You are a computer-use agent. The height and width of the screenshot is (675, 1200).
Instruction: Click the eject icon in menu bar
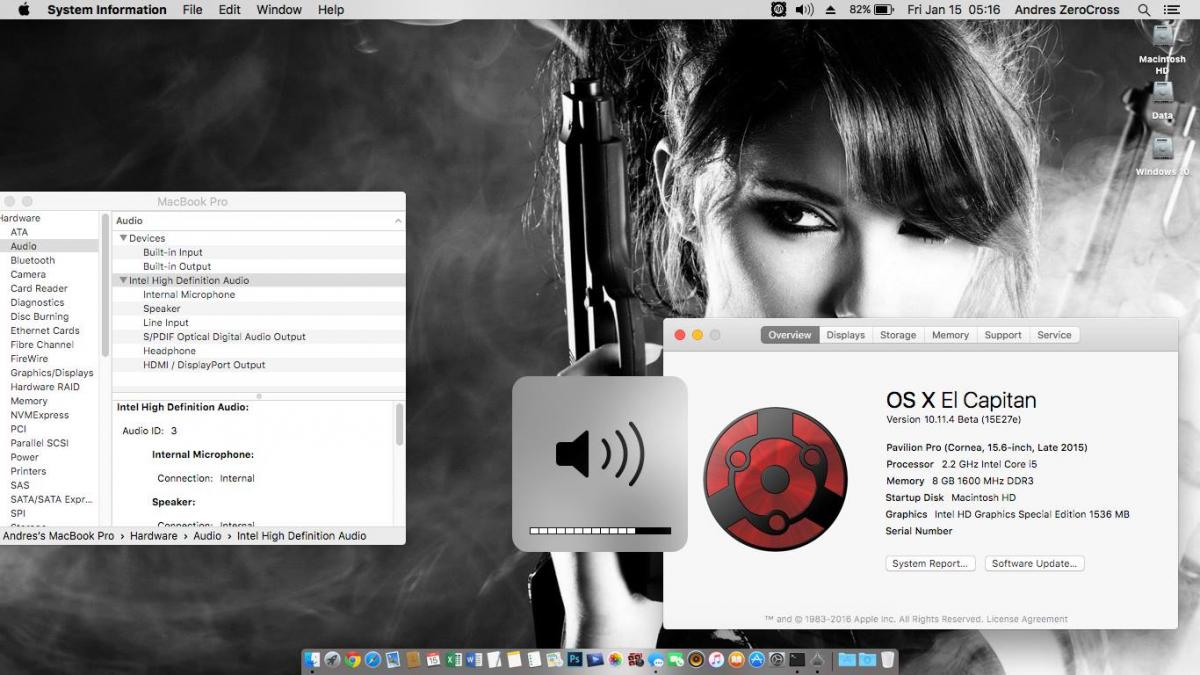coord(831,9)
